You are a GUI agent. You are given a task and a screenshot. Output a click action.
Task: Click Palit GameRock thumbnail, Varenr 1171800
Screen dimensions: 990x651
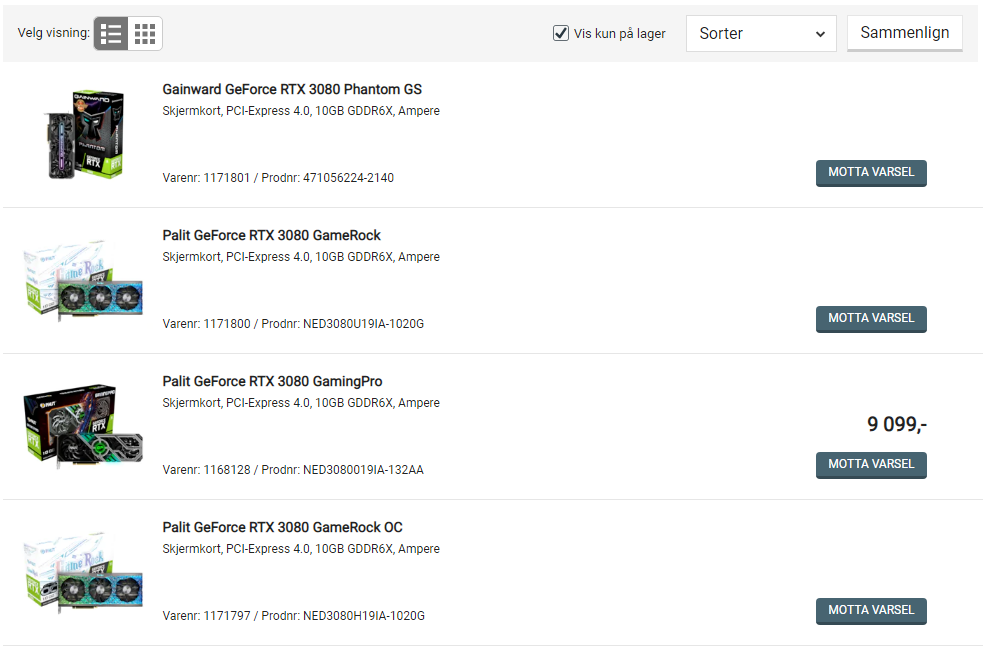coord(83,280)
